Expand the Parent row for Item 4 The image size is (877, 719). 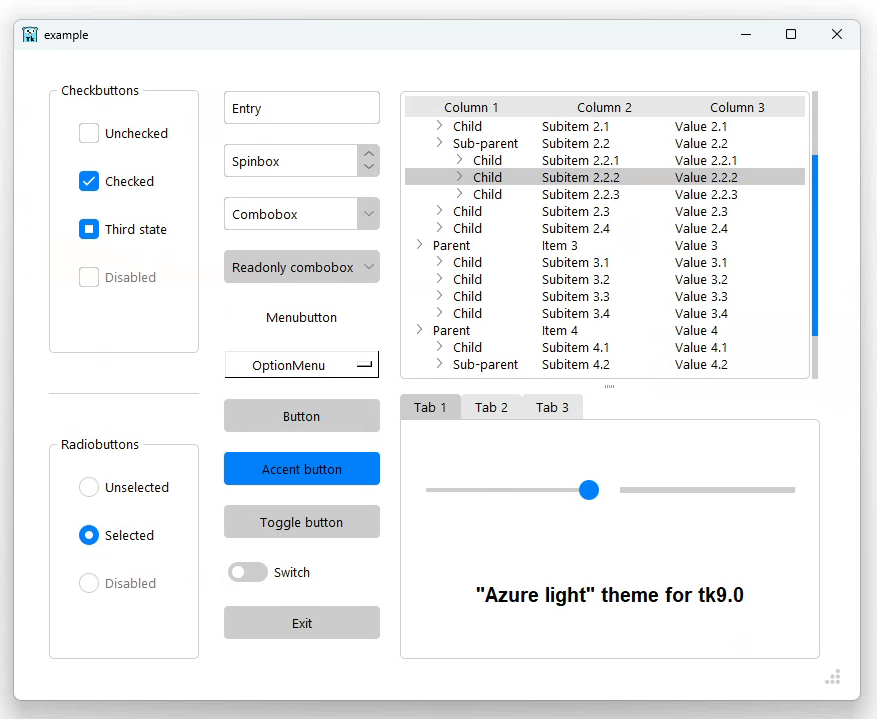[x=419, y=329]
